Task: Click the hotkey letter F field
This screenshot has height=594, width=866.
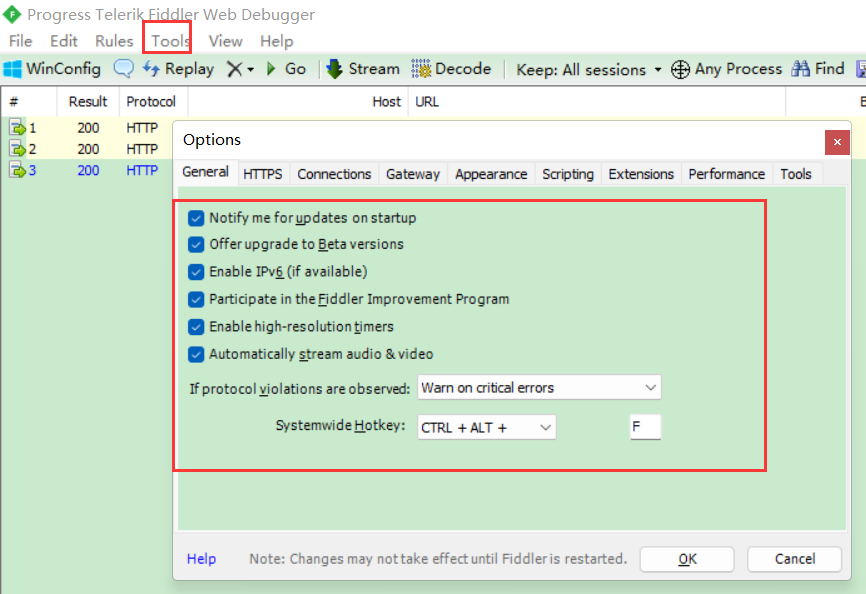Action: [645, 427]
